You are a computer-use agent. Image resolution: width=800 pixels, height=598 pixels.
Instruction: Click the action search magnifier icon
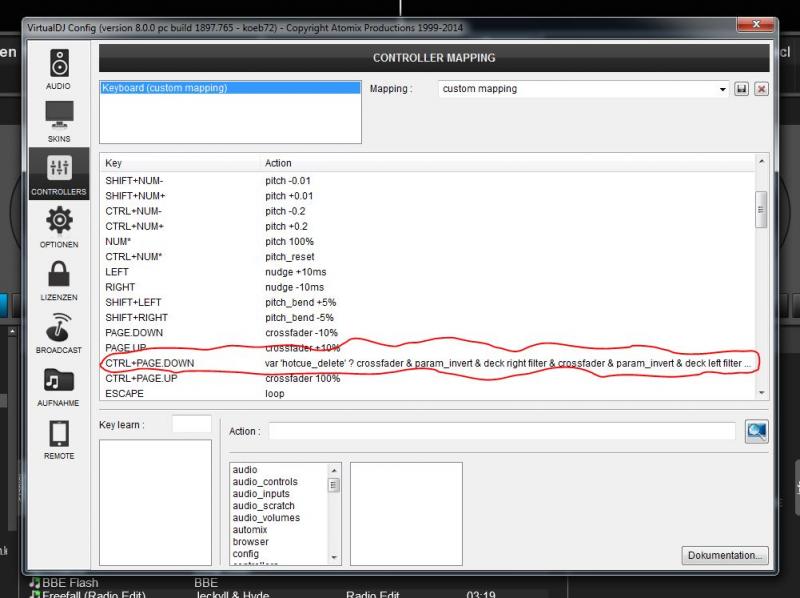(x=756, y=432)
